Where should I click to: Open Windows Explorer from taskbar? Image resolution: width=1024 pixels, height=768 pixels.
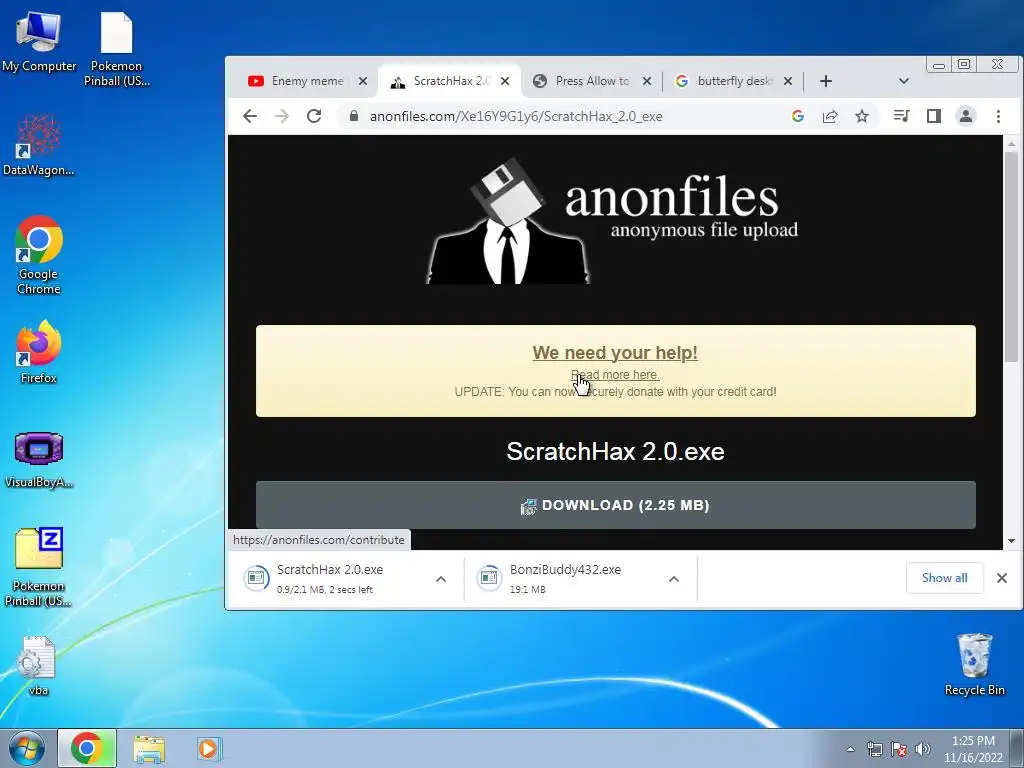click(149, 748)
